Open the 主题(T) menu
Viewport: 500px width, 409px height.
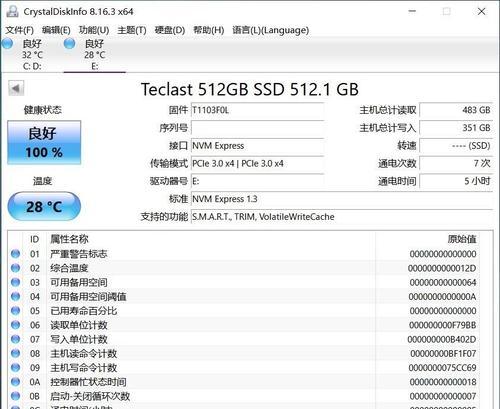click(x=132, y=30)
